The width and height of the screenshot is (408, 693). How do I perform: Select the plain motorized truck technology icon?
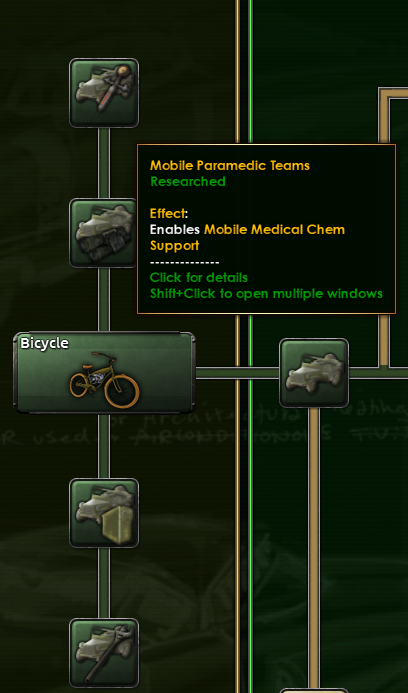(x=314, y=373)
